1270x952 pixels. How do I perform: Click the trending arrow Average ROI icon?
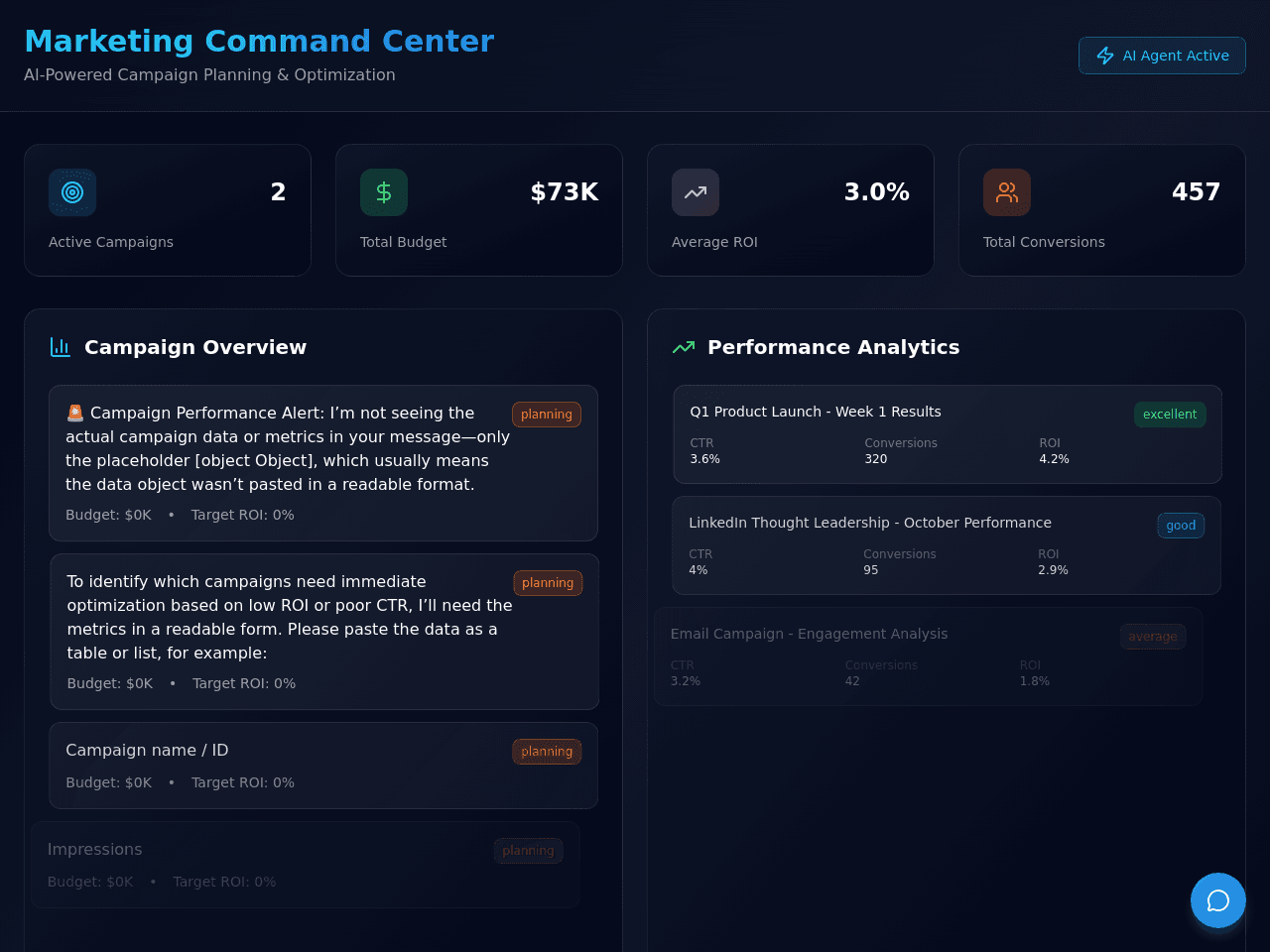click(x=696, y=192)
